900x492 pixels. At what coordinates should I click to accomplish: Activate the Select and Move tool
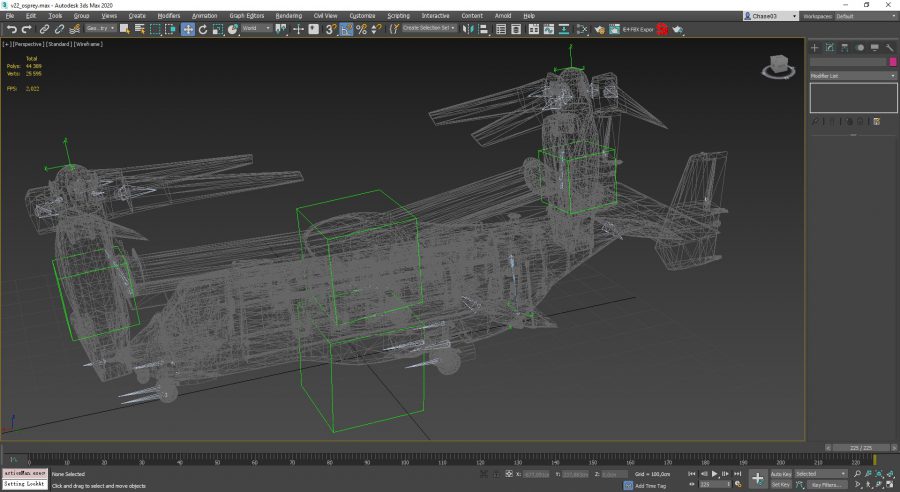click(x=188, y=29)
